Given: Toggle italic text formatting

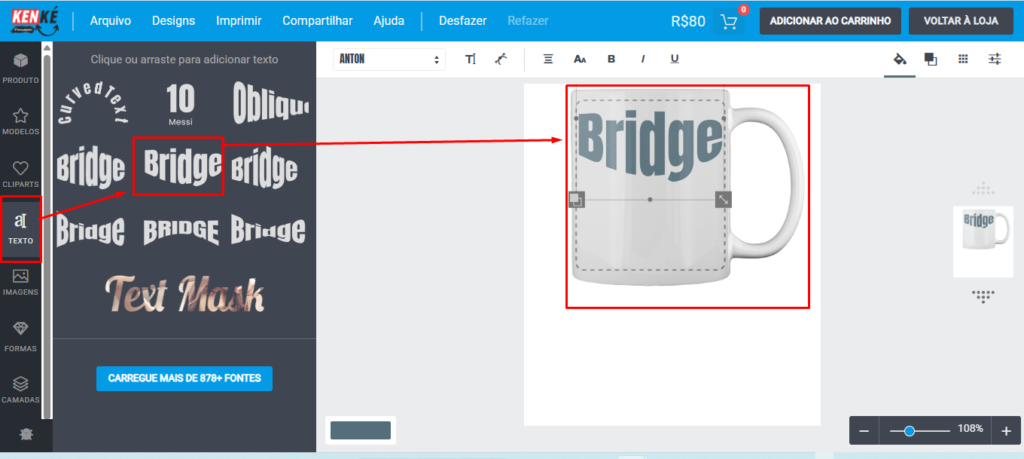Looking at the screenshot, I should pos(643,59).
